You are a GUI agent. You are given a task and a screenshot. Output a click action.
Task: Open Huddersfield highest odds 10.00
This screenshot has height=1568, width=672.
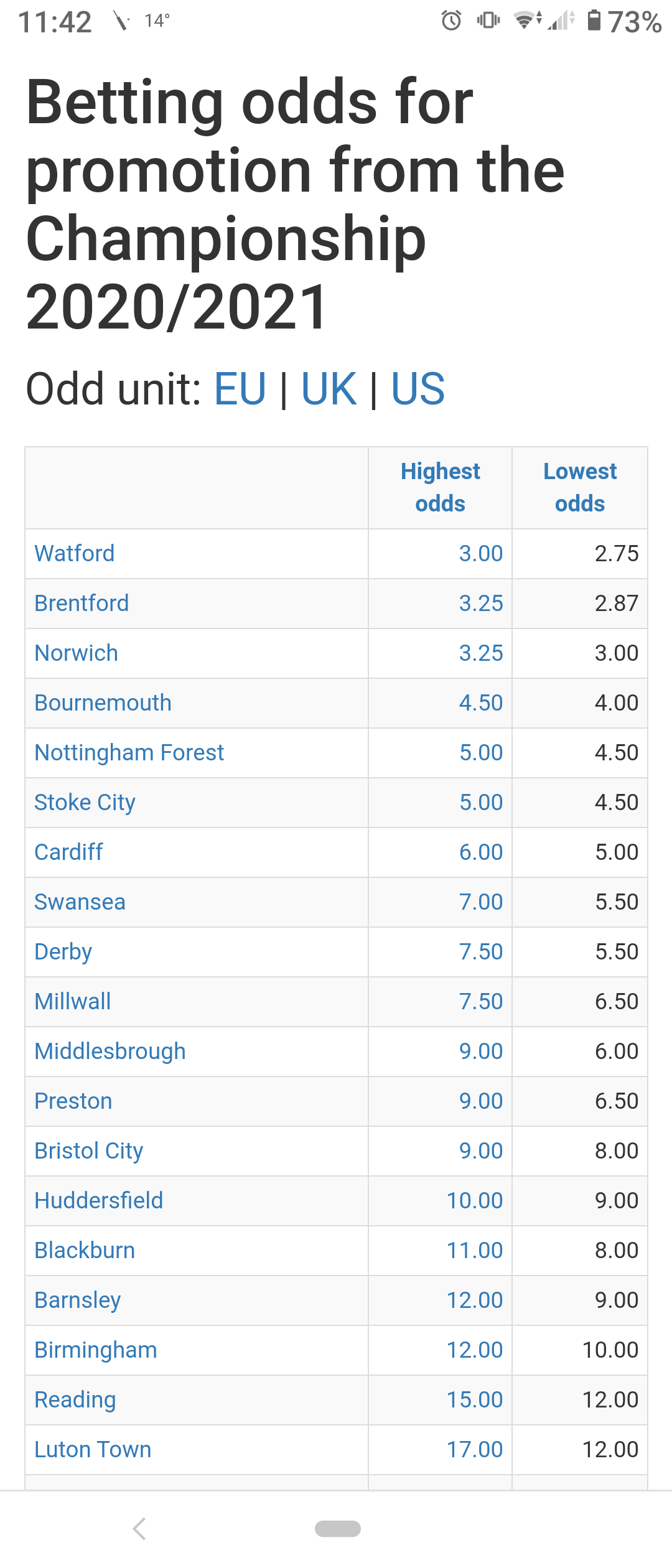click(x=475, y=1201)
